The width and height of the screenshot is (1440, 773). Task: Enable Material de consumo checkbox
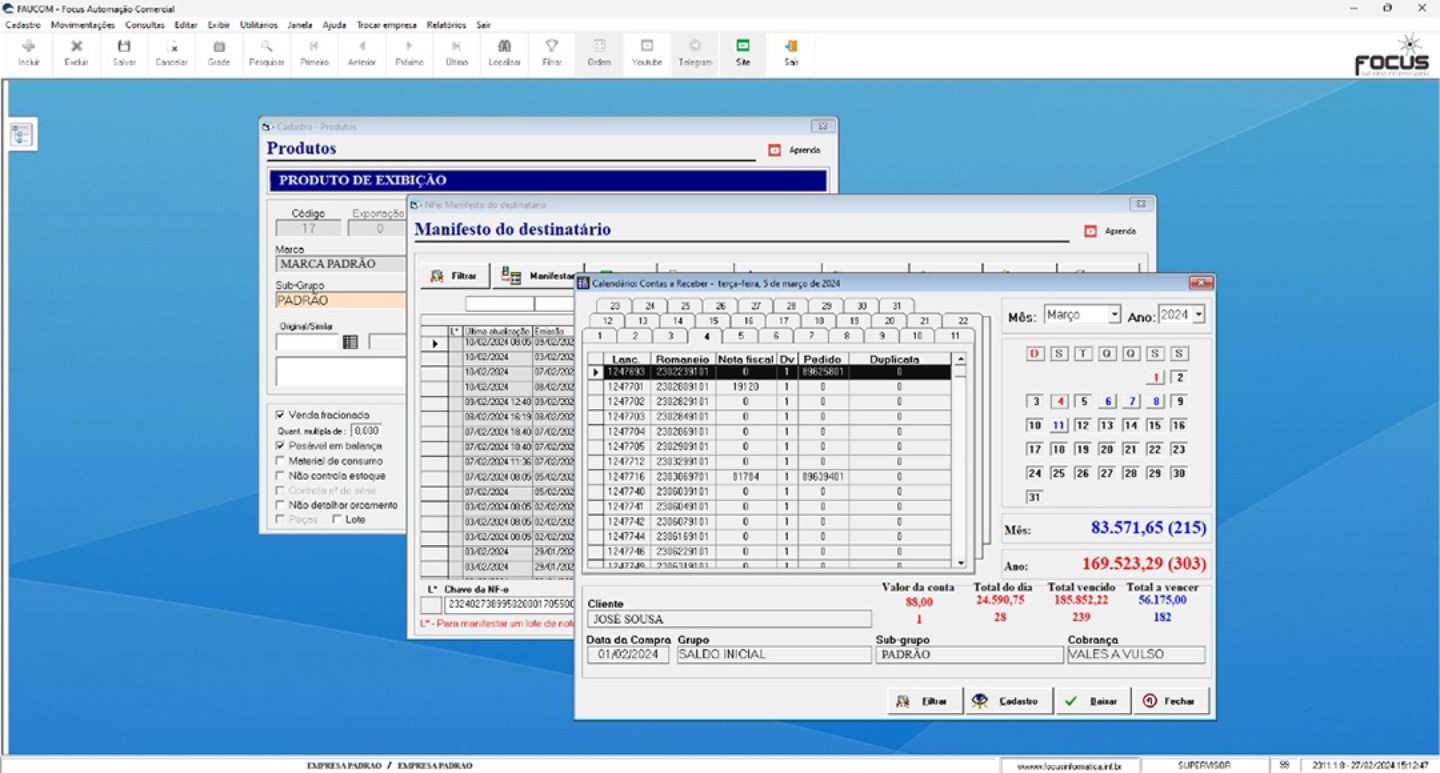point(279,461)
